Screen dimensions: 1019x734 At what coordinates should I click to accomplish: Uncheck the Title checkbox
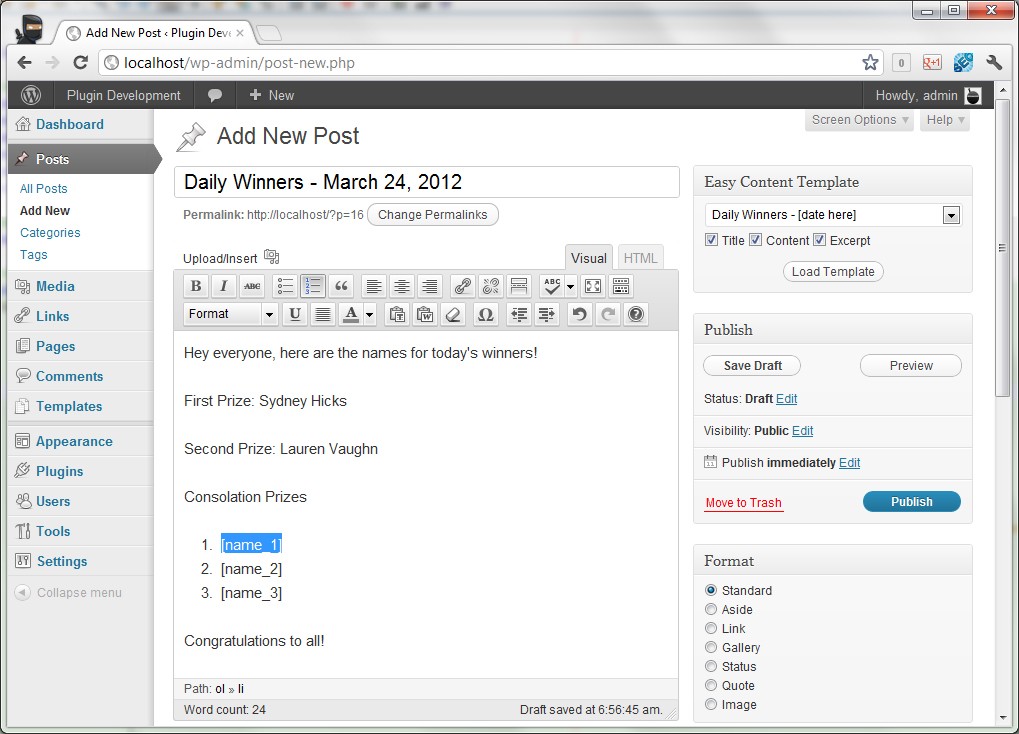tap(712, 240)
